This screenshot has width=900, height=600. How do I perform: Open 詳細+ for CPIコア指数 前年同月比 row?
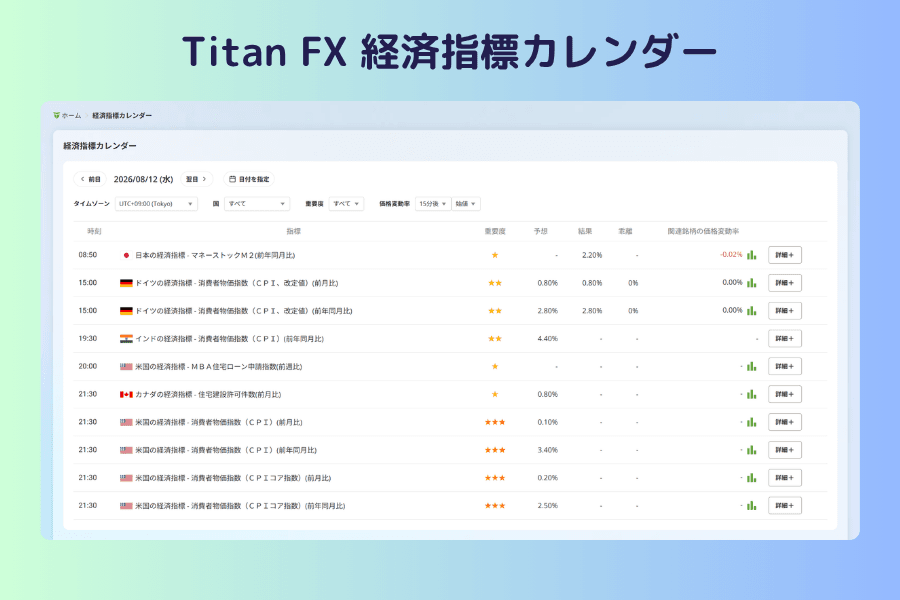[x=785, y=505]
